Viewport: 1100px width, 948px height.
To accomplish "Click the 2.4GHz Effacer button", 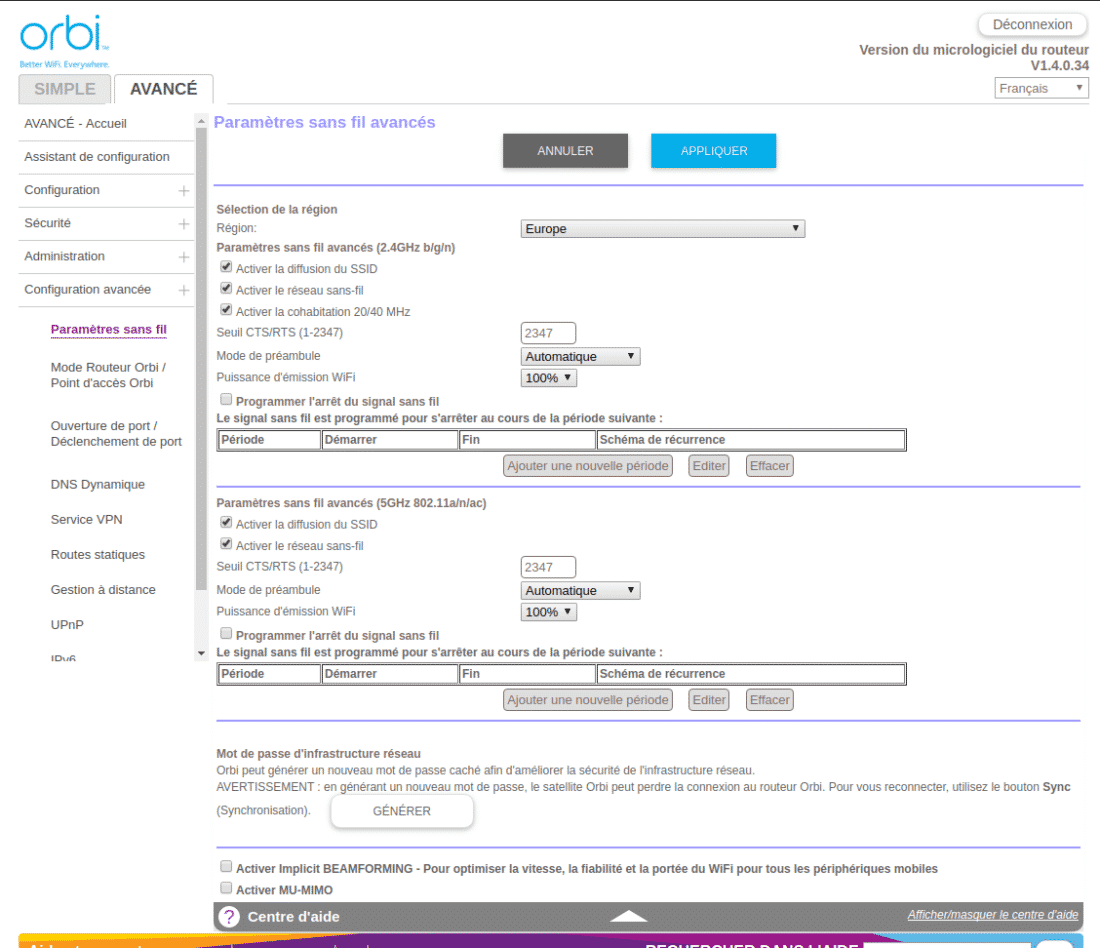I will click(770, 466).
